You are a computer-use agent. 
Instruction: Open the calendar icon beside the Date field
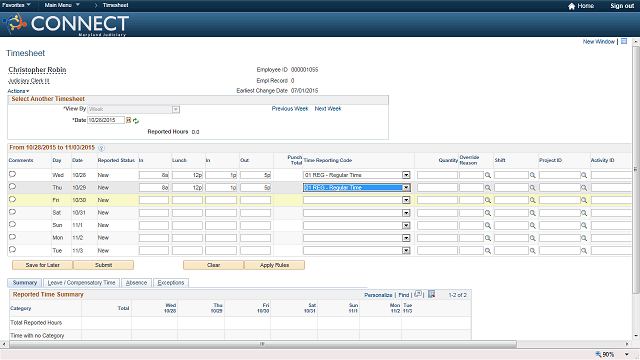coord(128,120)
